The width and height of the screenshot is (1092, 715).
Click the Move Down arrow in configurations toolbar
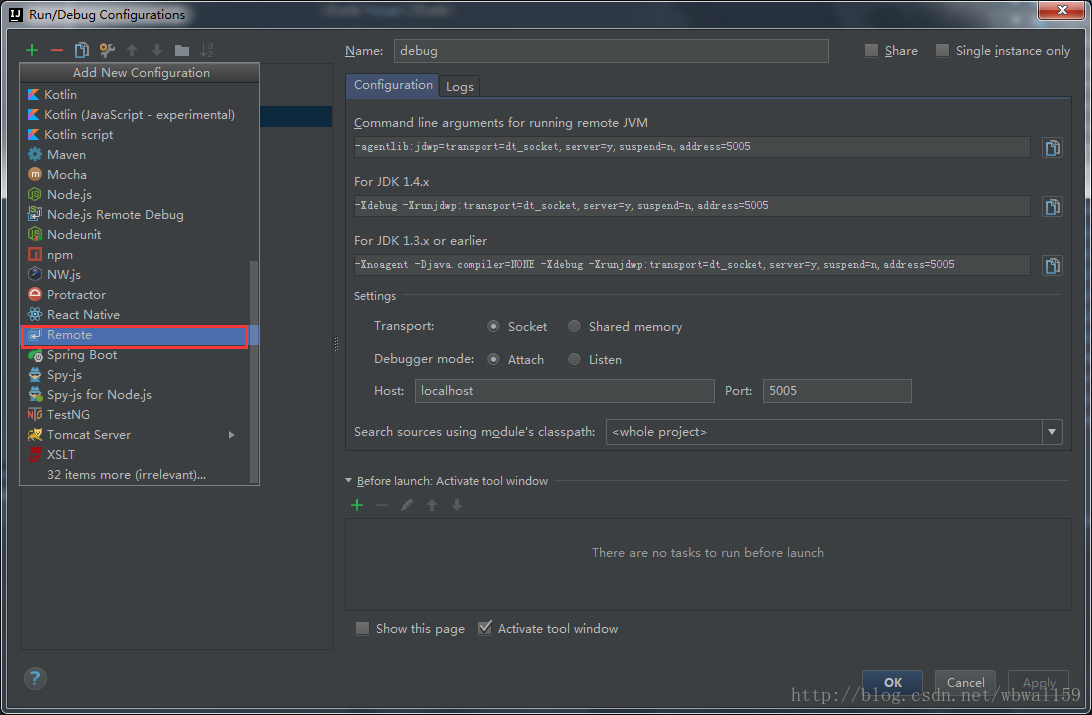[157, 50]
